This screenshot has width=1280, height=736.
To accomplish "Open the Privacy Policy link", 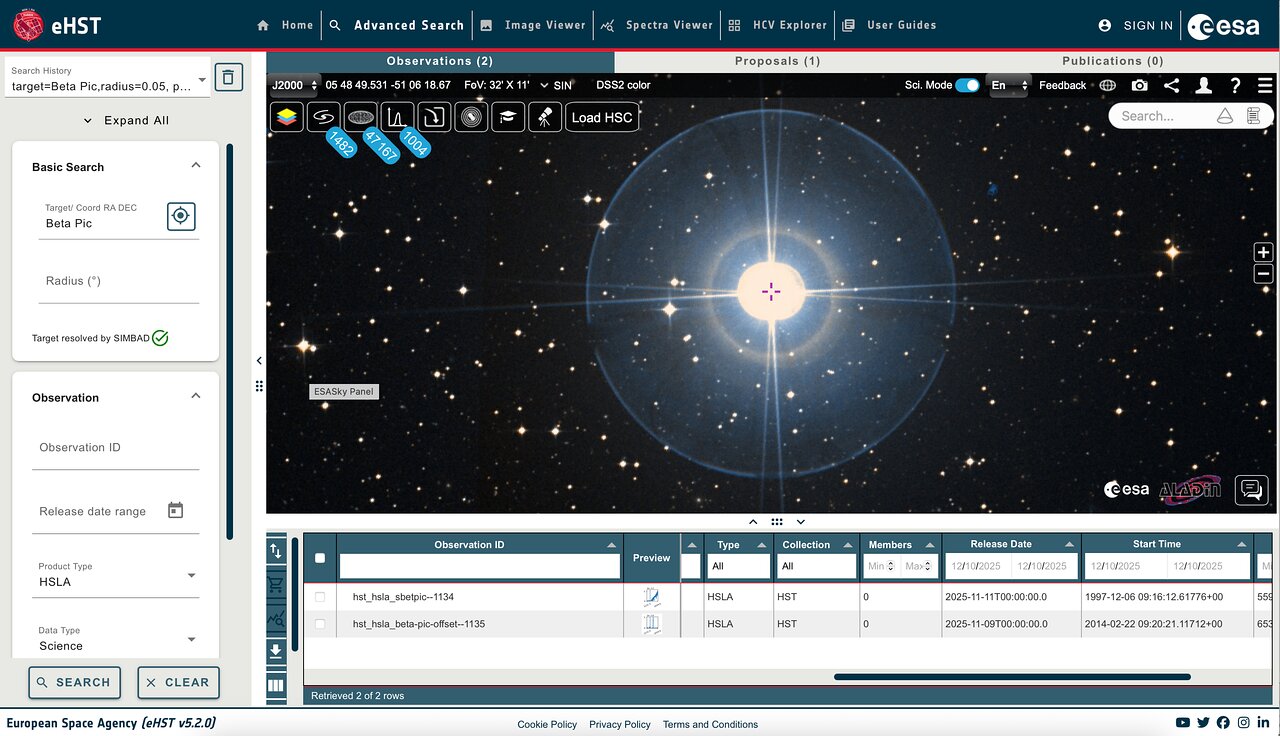I will click(x=620, y=724).
